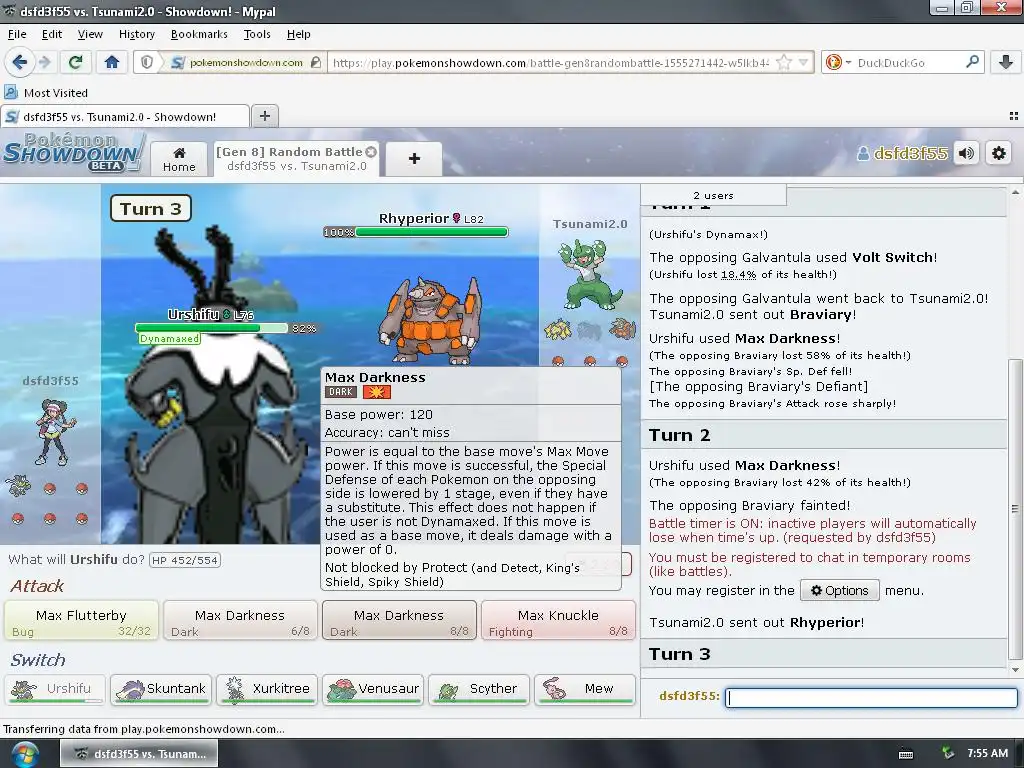Click the Mypal taskbar window button

(x=139, y=754)
